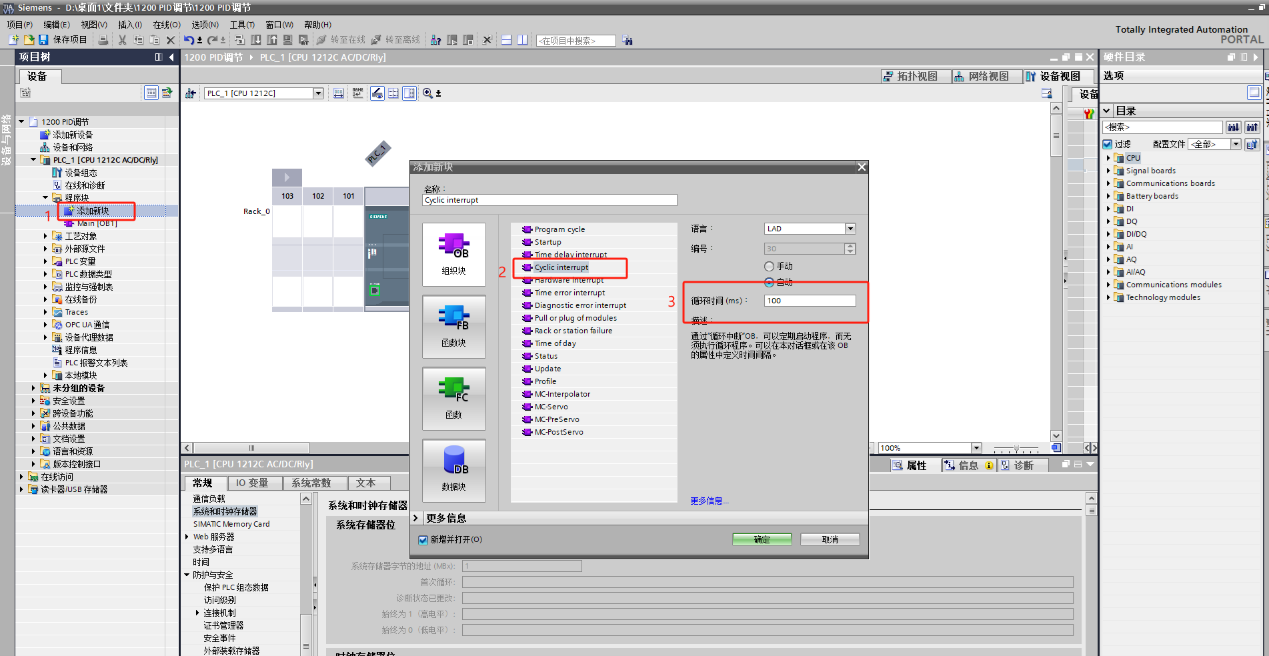
Task: Open the 更多信息... link
Action: tap(709, 500)
